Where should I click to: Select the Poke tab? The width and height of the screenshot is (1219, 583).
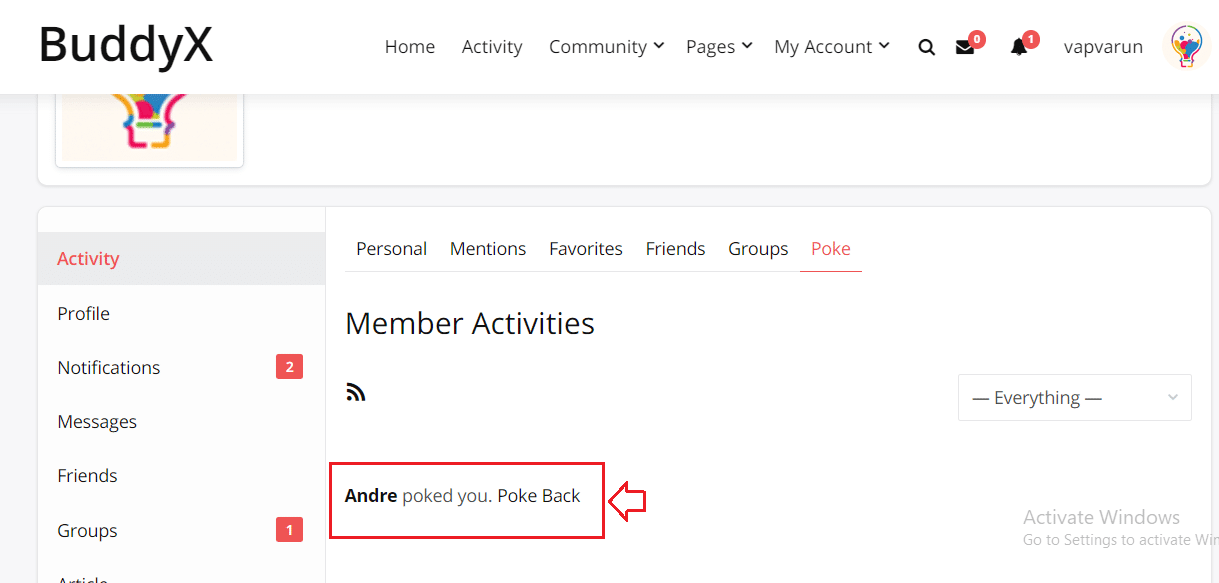[x=830, y=248]
